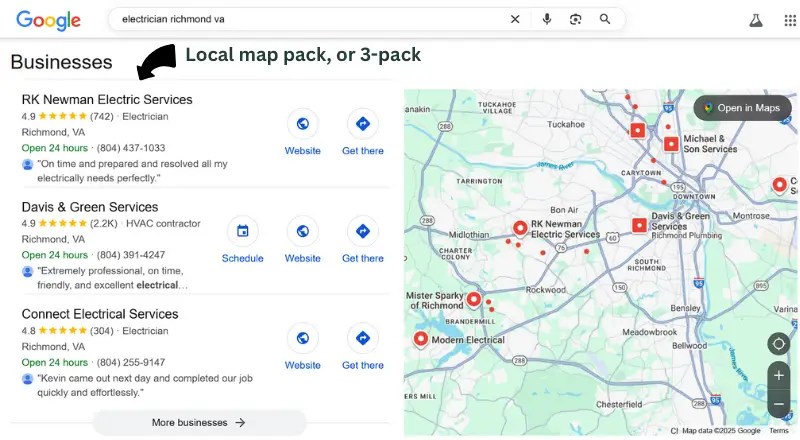Open RK Newman Electric Services listing title
This screenshot has width=800, height=440.
107,100
